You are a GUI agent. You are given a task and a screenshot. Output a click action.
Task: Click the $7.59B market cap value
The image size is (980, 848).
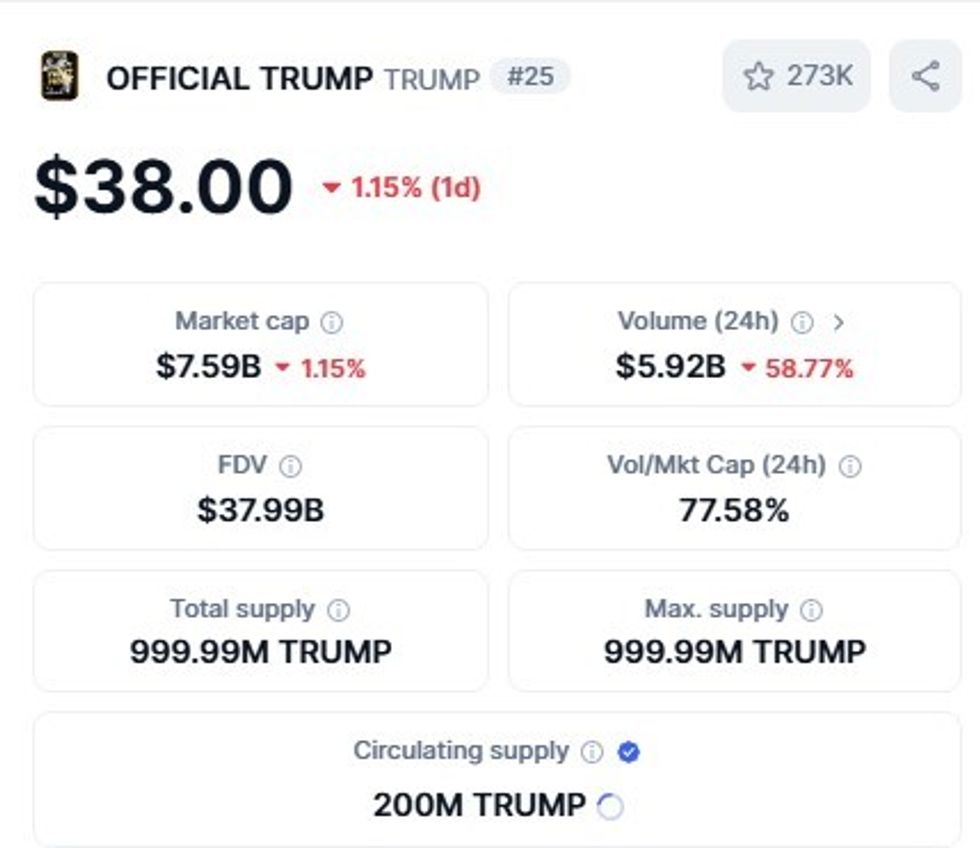[209, 367]
